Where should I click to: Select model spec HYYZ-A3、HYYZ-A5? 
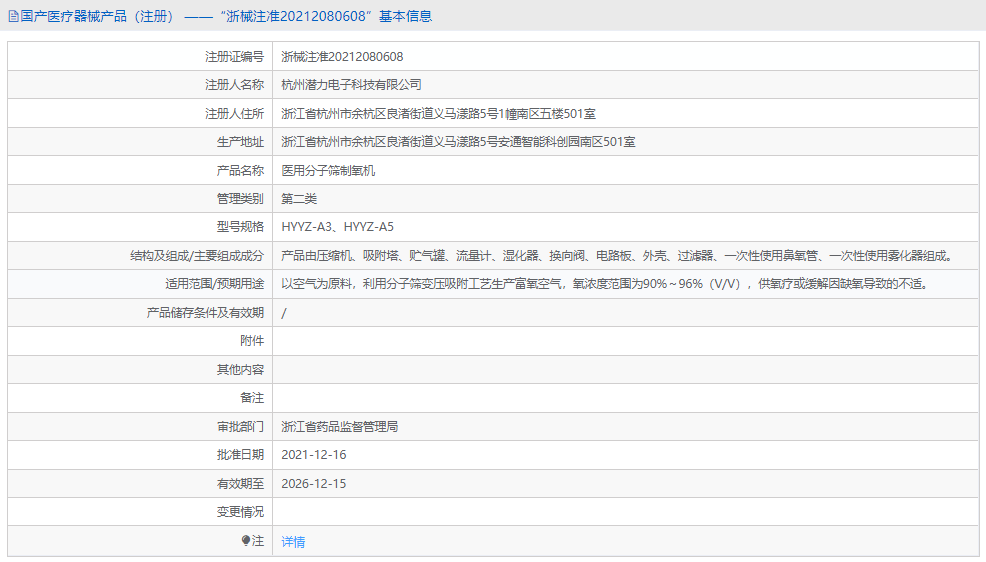pyautogui.click(x=338, y=227)
